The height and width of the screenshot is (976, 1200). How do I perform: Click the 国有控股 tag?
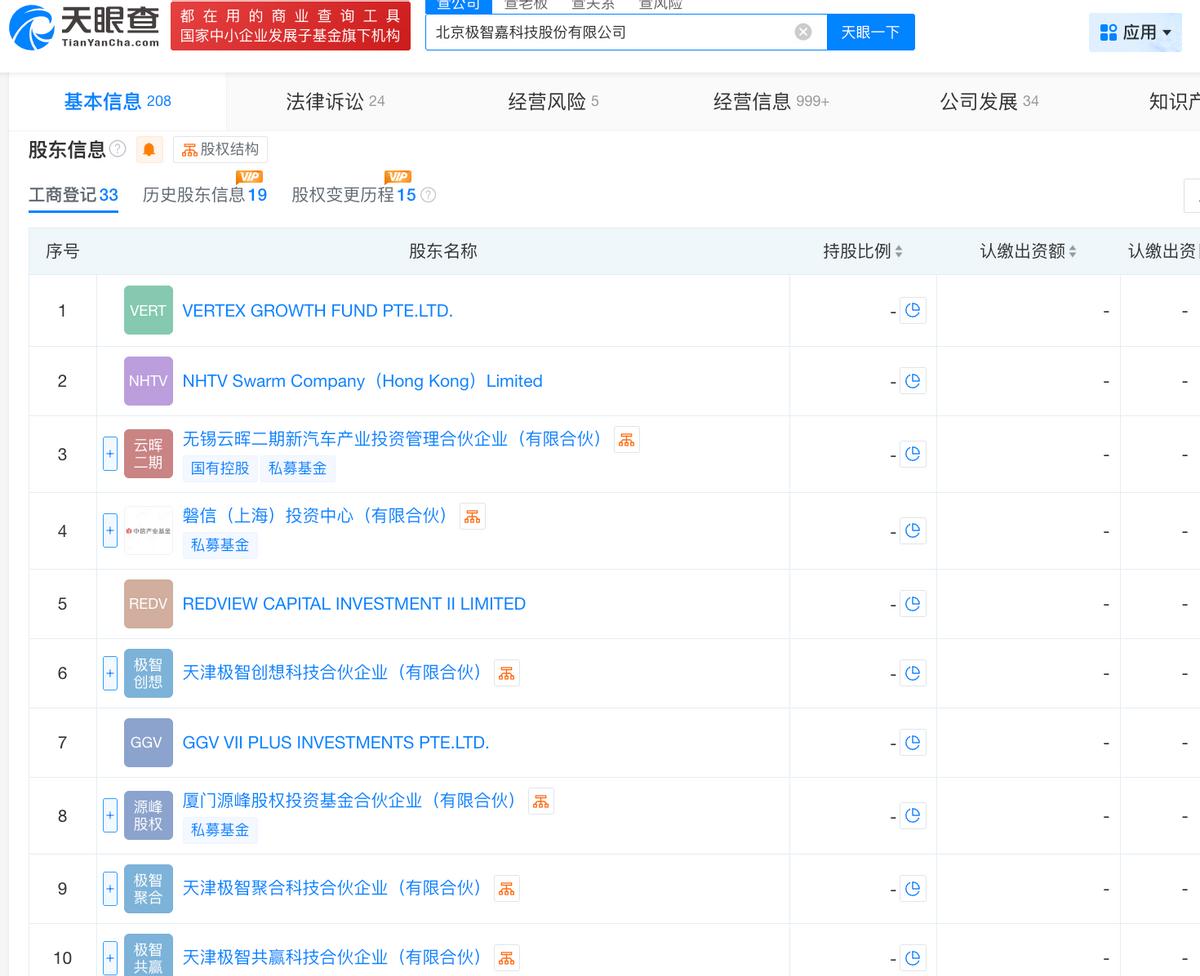220,468
